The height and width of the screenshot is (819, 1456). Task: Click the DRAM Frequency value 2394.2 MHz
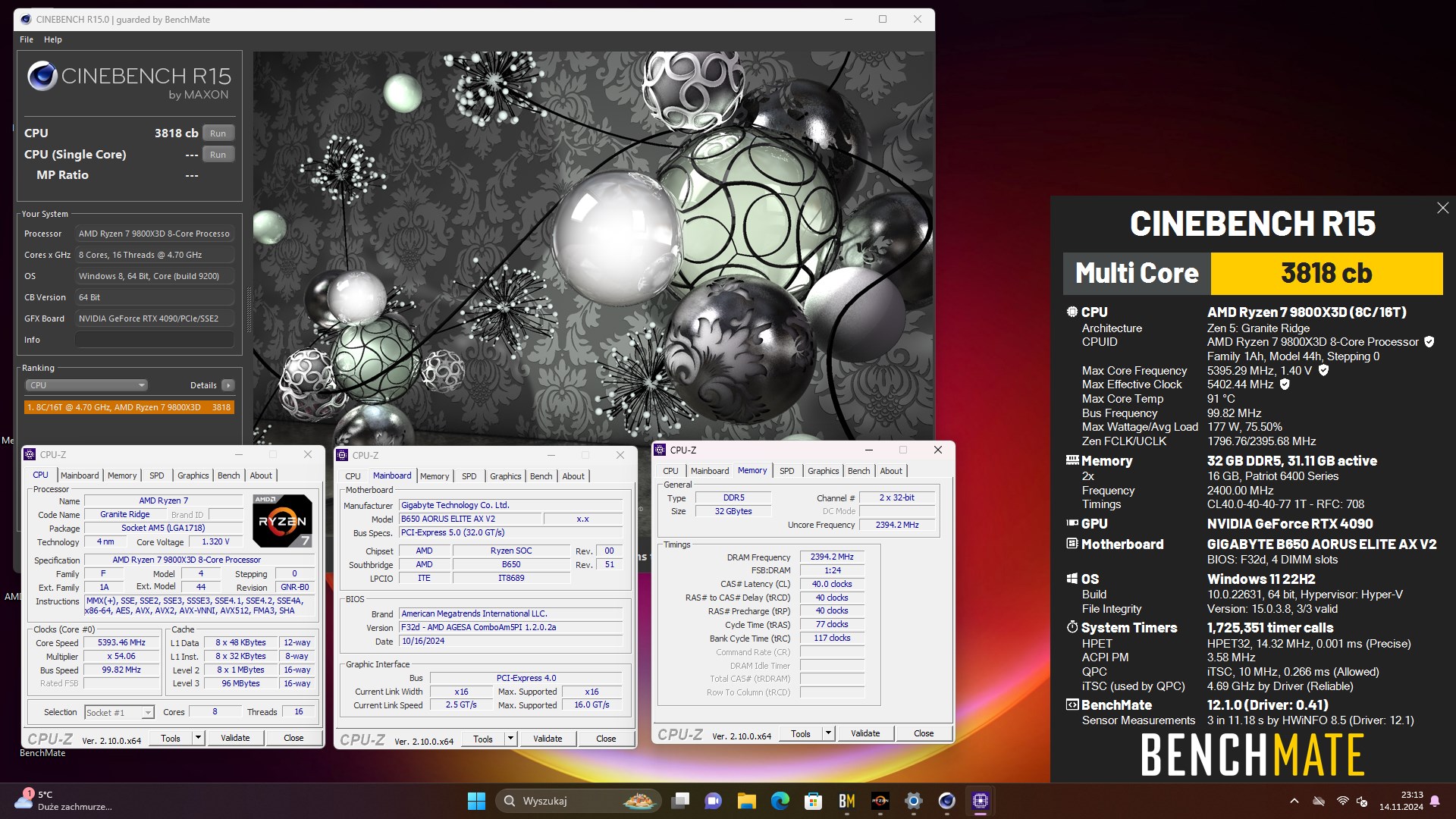(x=832, y=557)
